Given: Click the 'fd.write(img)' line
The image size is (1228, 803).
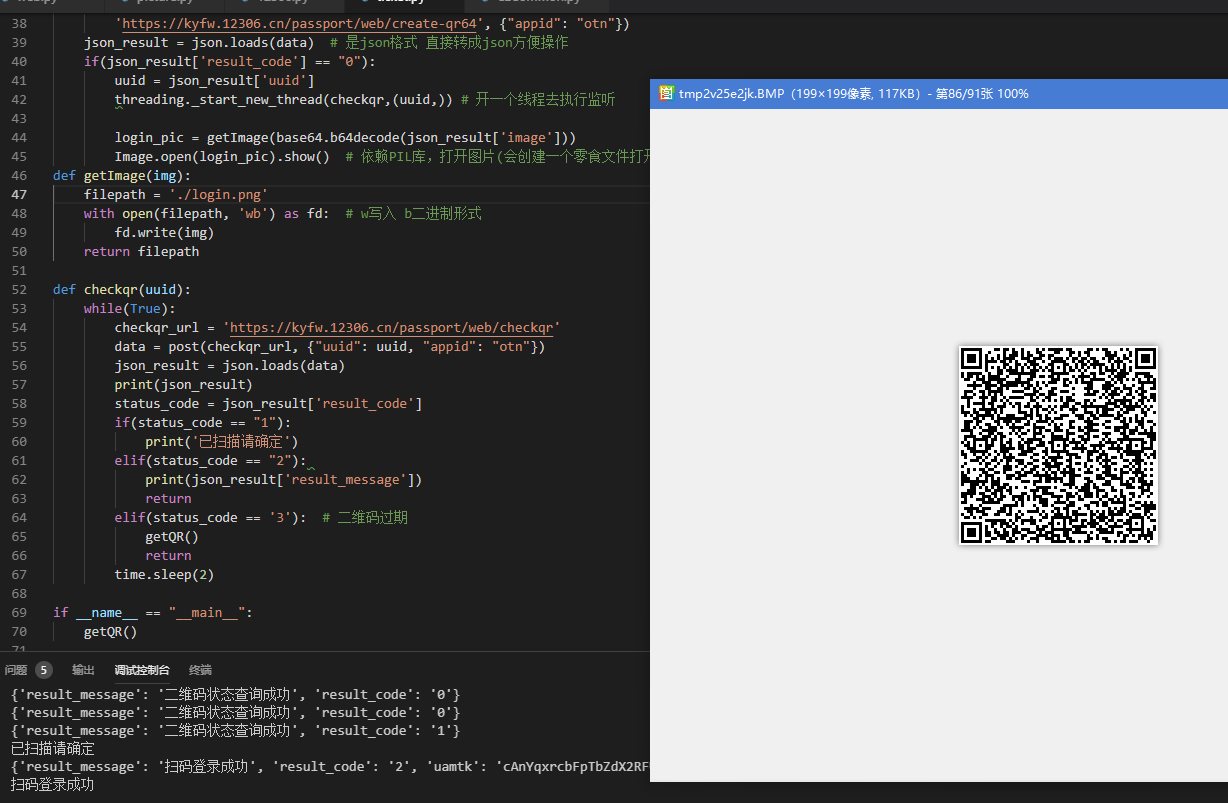Looking at the screenshot, I should coord(164,233).
